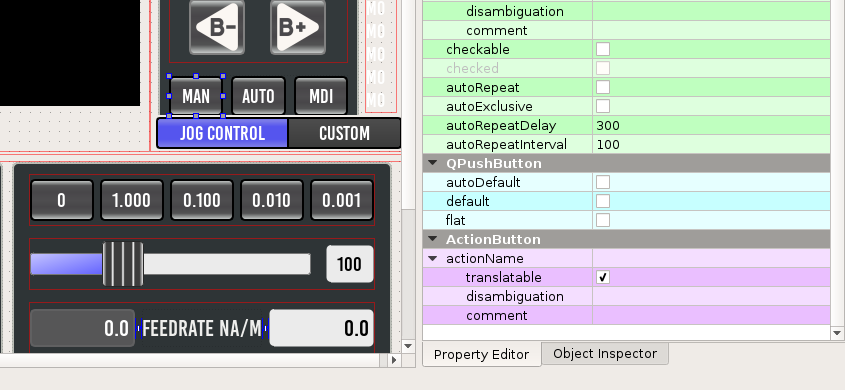Screen dimensions: 845x390
Task: Collapse the actionName property row
Action: click(x=432, y=259)
